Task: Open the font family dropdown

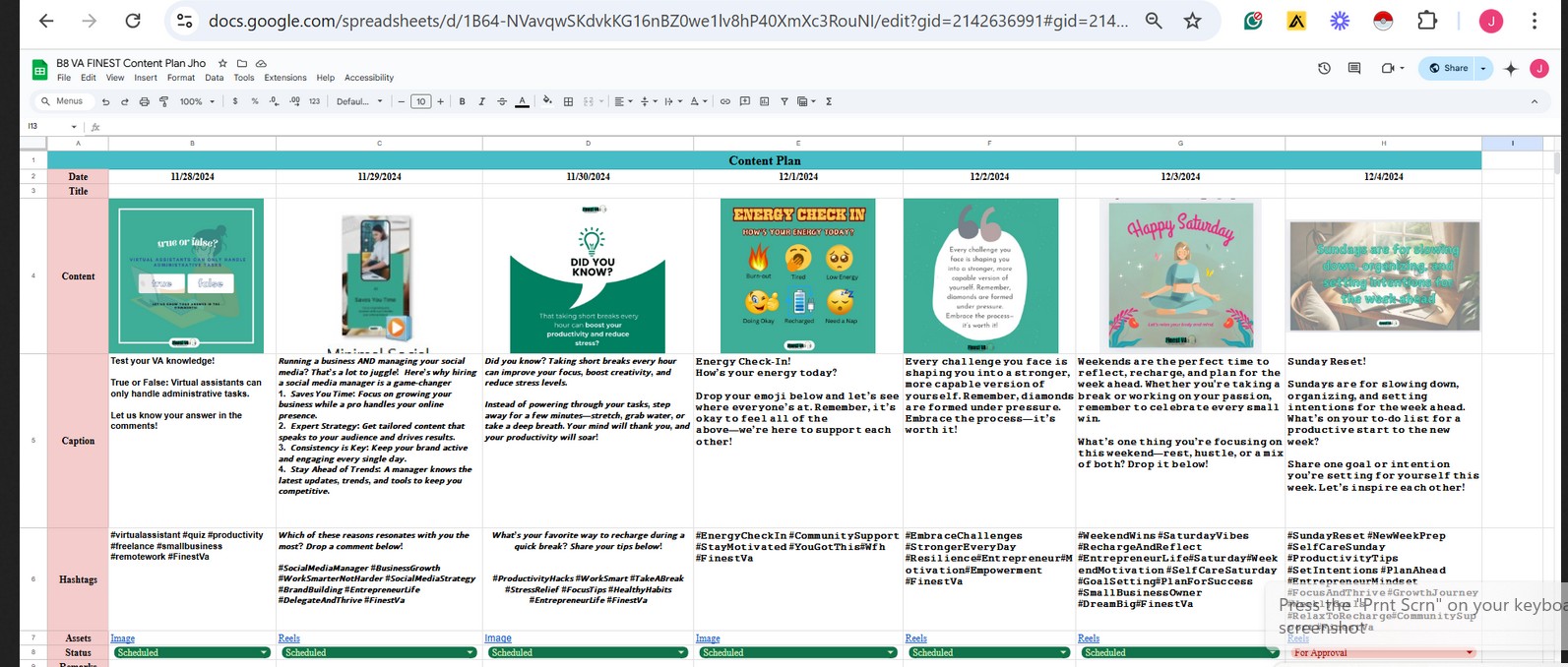Action: tap(359, 101)
